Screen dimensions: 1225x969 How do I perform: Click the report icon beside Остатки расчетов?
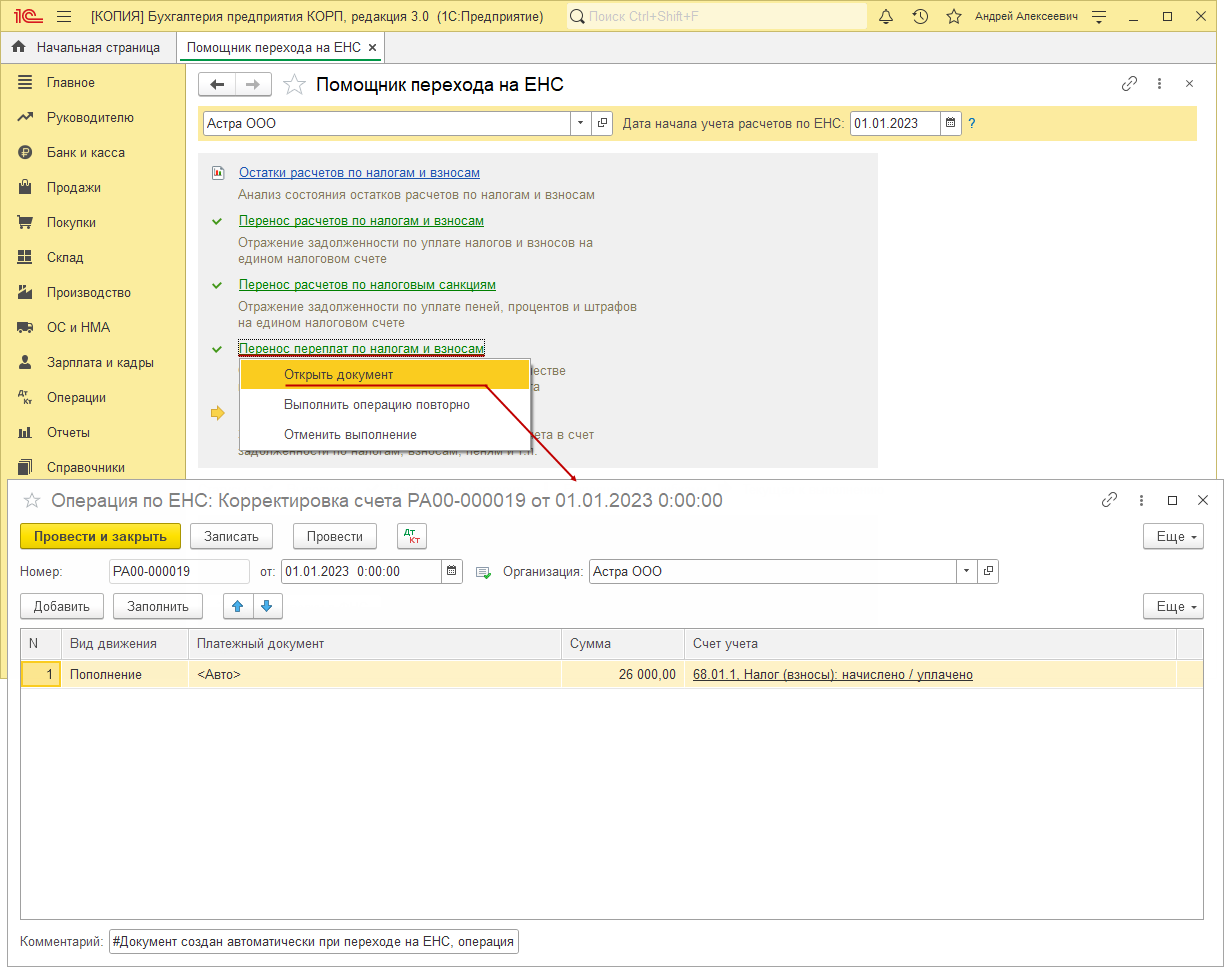(x=218, y=173)
